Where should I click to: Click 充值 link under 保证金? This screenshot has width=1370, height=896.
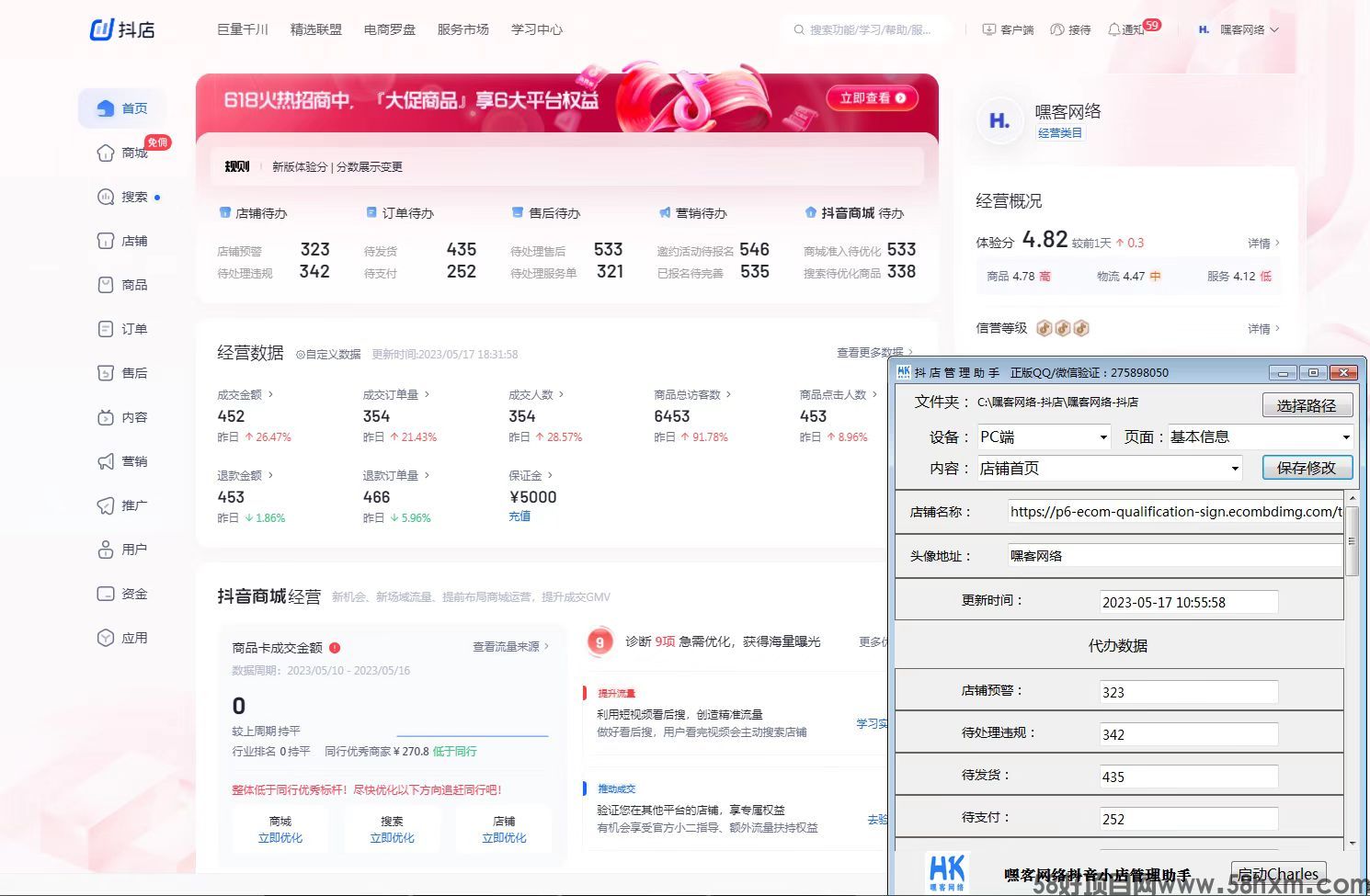tap(519, 516)
